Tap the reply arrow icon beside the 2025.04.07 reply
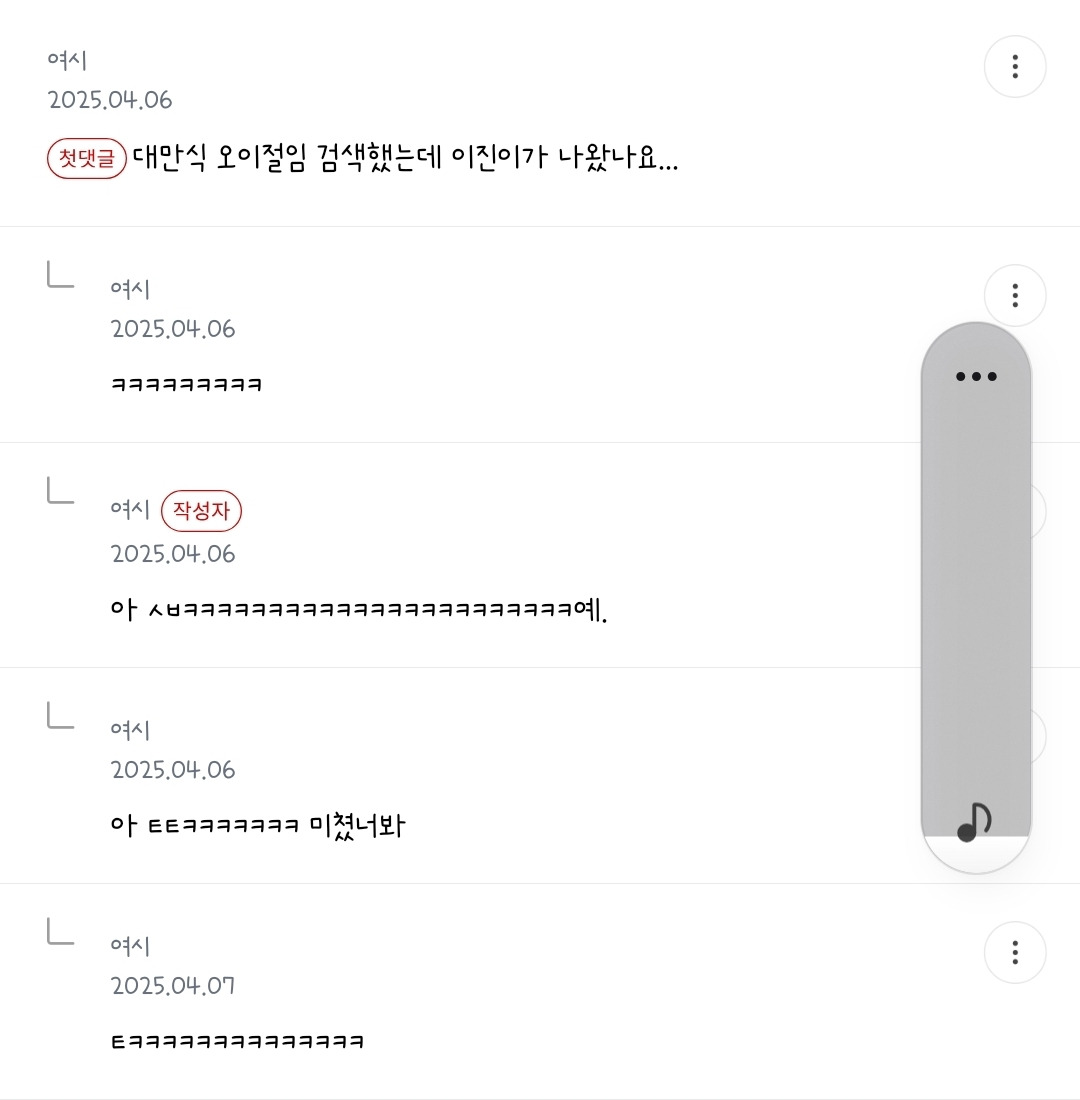 pyautogui.click(x=60, y=932)
